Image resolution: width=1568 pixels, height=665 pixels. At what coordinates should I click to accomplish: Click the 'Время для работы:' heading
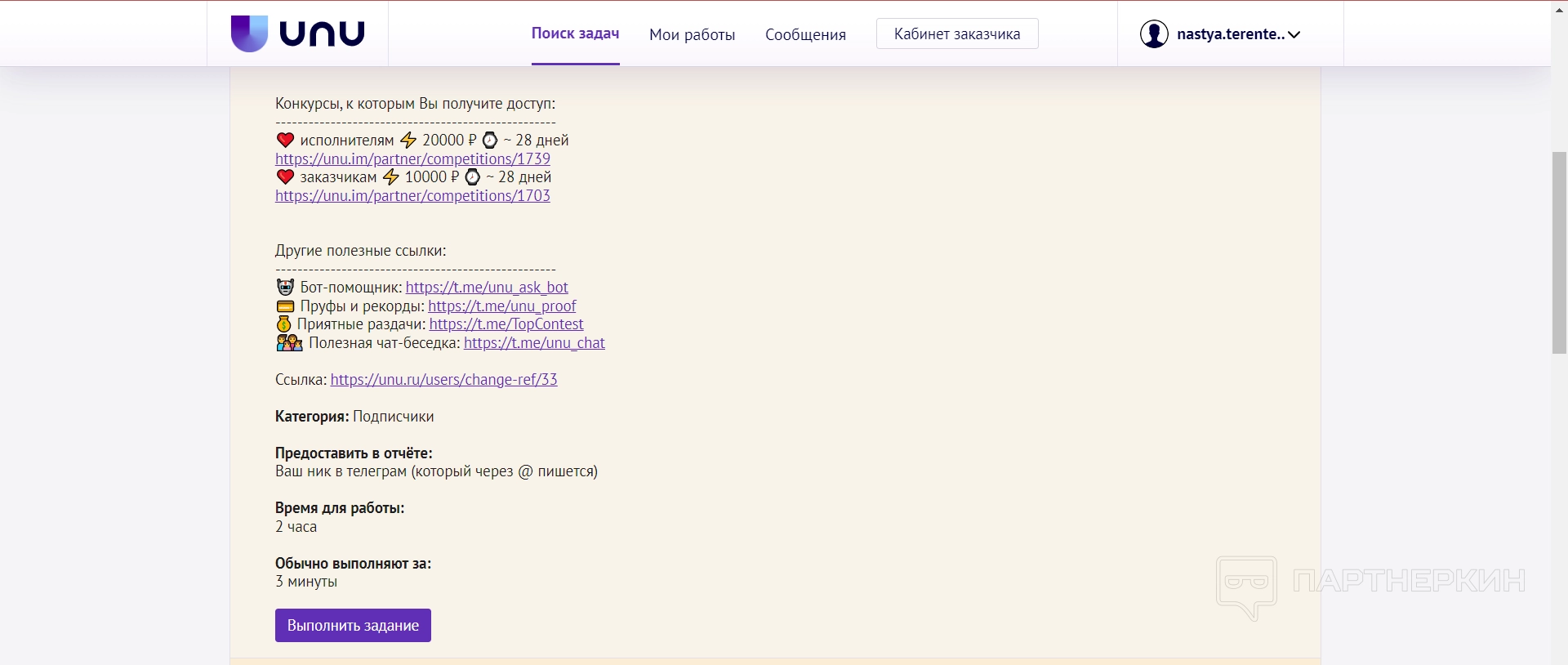pos(340,507)
